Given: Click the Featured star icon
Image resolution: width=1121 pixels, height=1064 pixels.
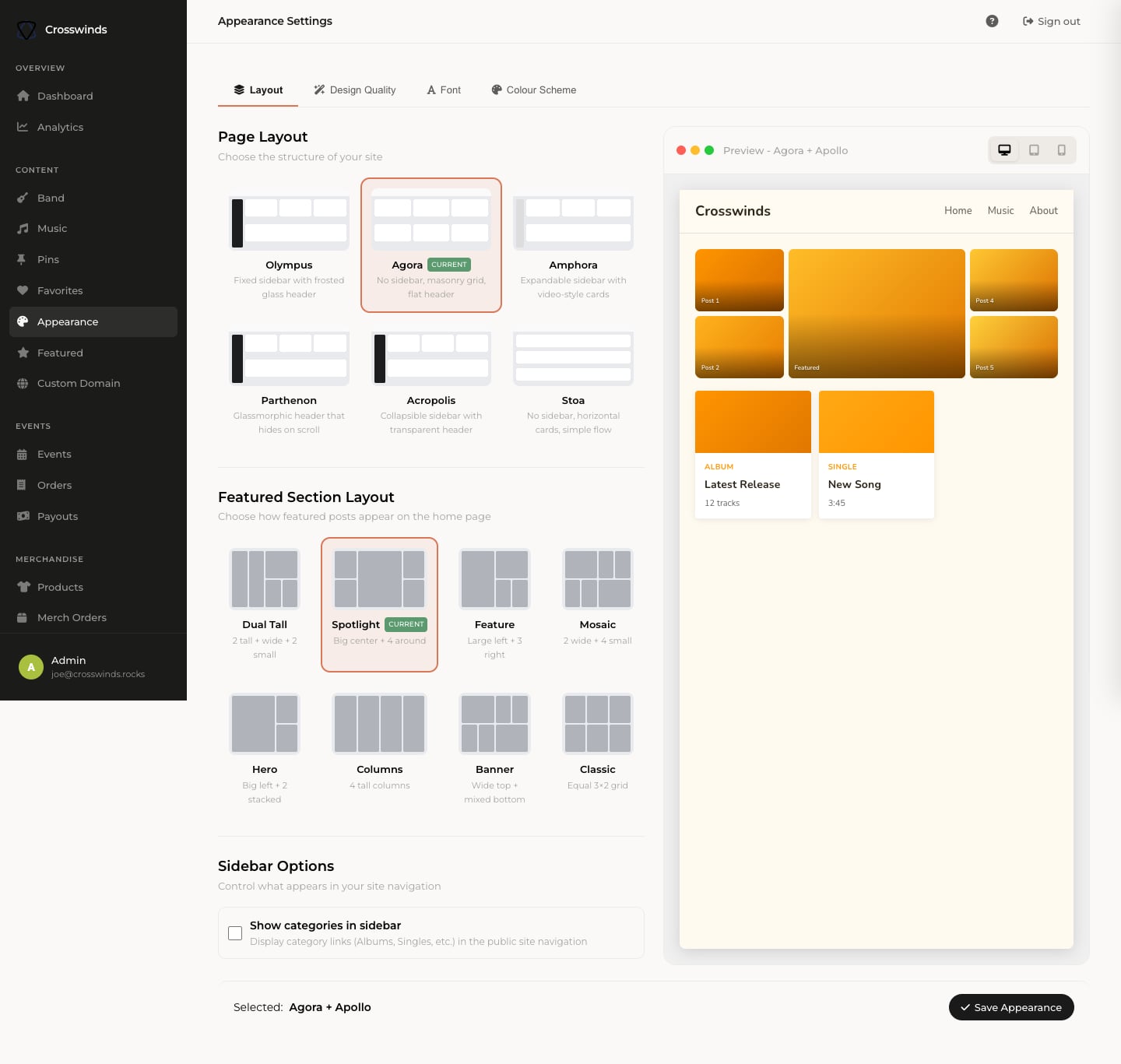Looking at the screenshot, I should pos(23,353).
